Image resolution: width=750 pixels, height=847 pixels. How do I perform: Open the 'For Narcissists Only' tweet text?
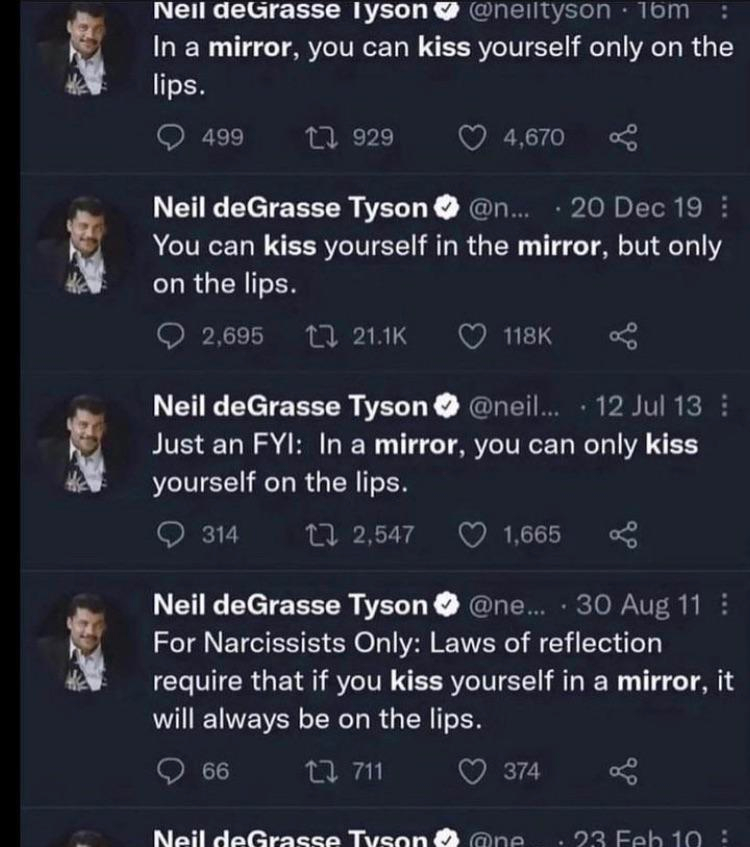tap(440, 680)
